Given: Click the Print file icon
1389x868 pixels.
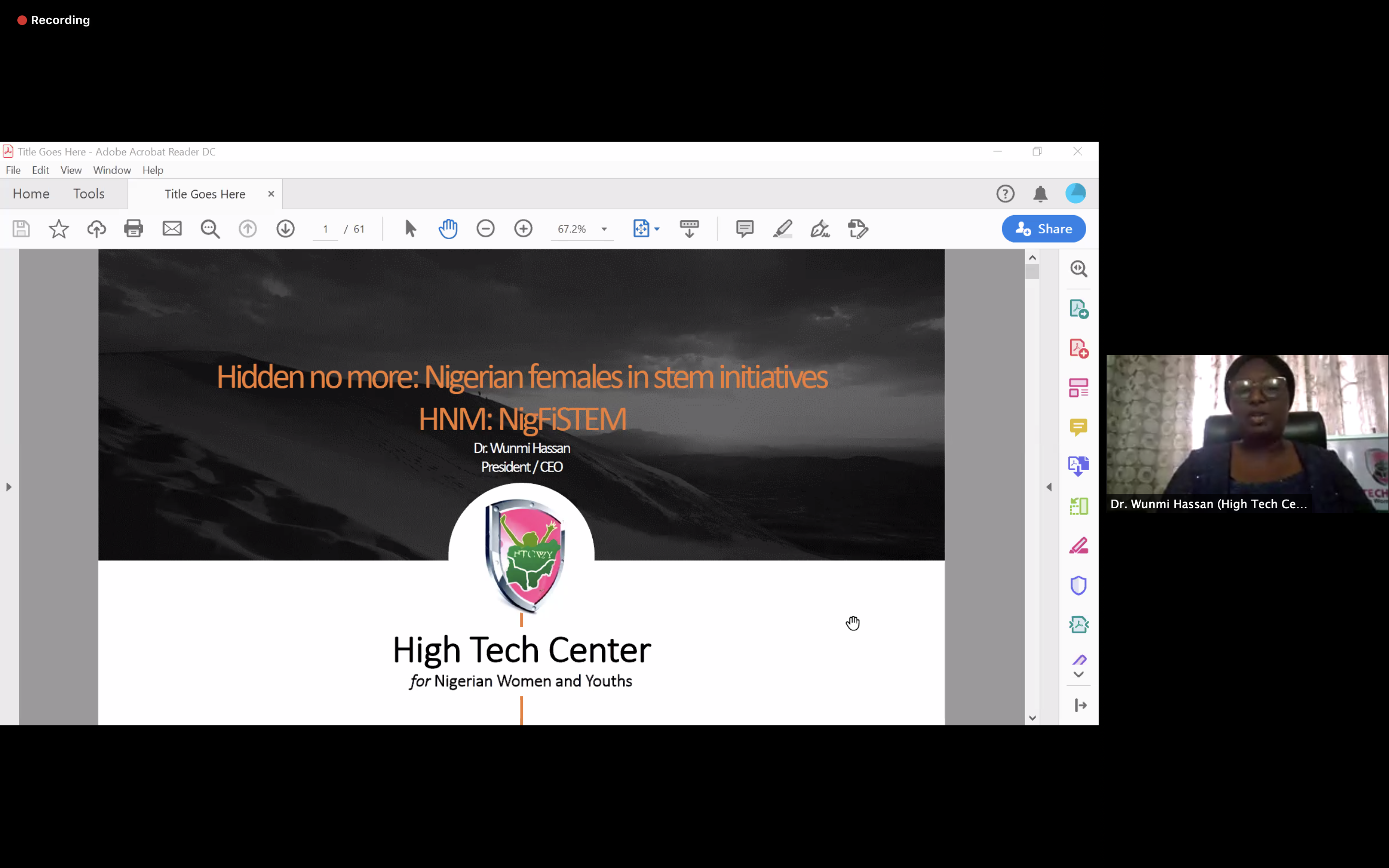Looking at the screenshot, I should [x=134, y=229].
